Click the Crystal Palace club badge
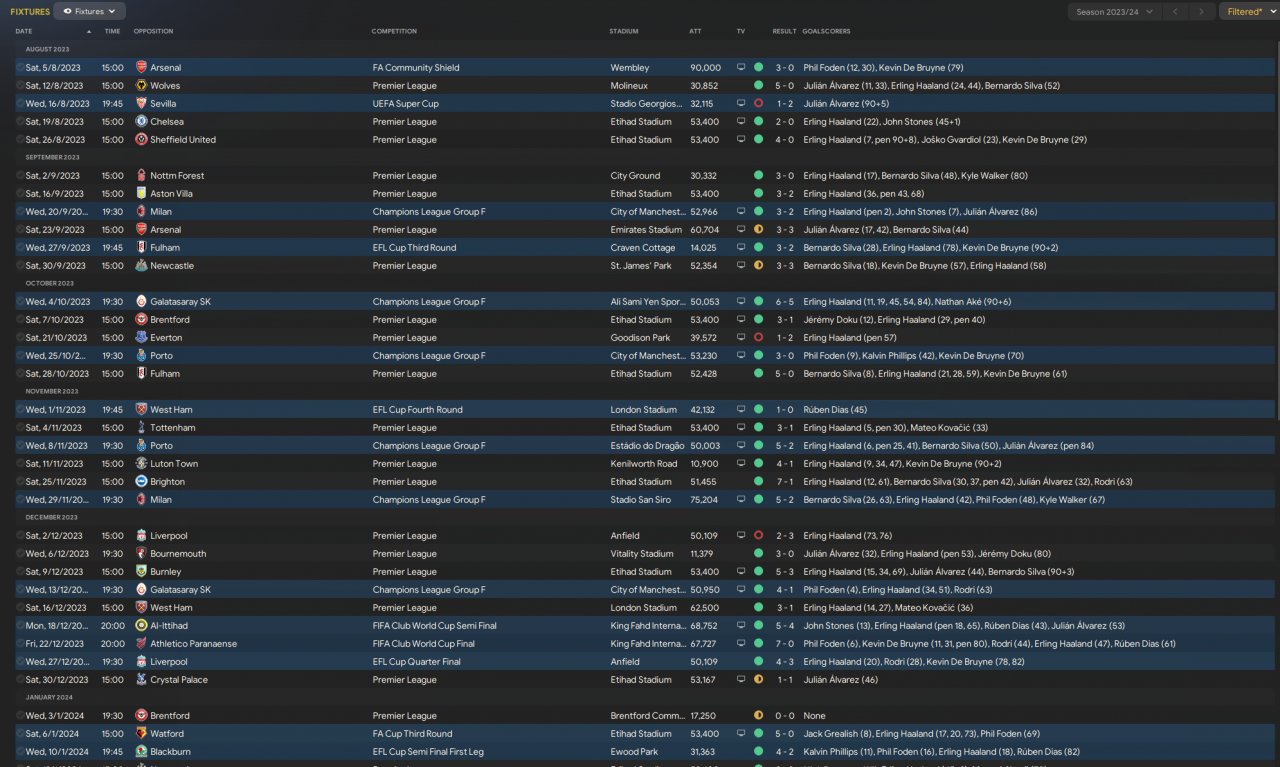 pos(141,680)
